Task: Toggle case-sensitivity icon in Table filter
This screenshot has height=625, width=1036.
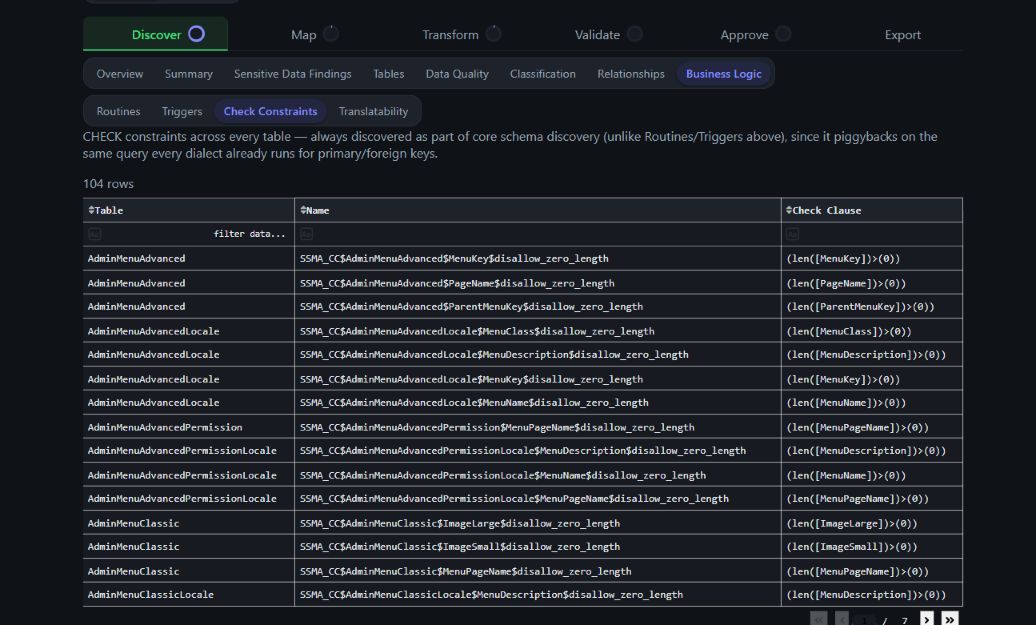Action: click(94, 234)
